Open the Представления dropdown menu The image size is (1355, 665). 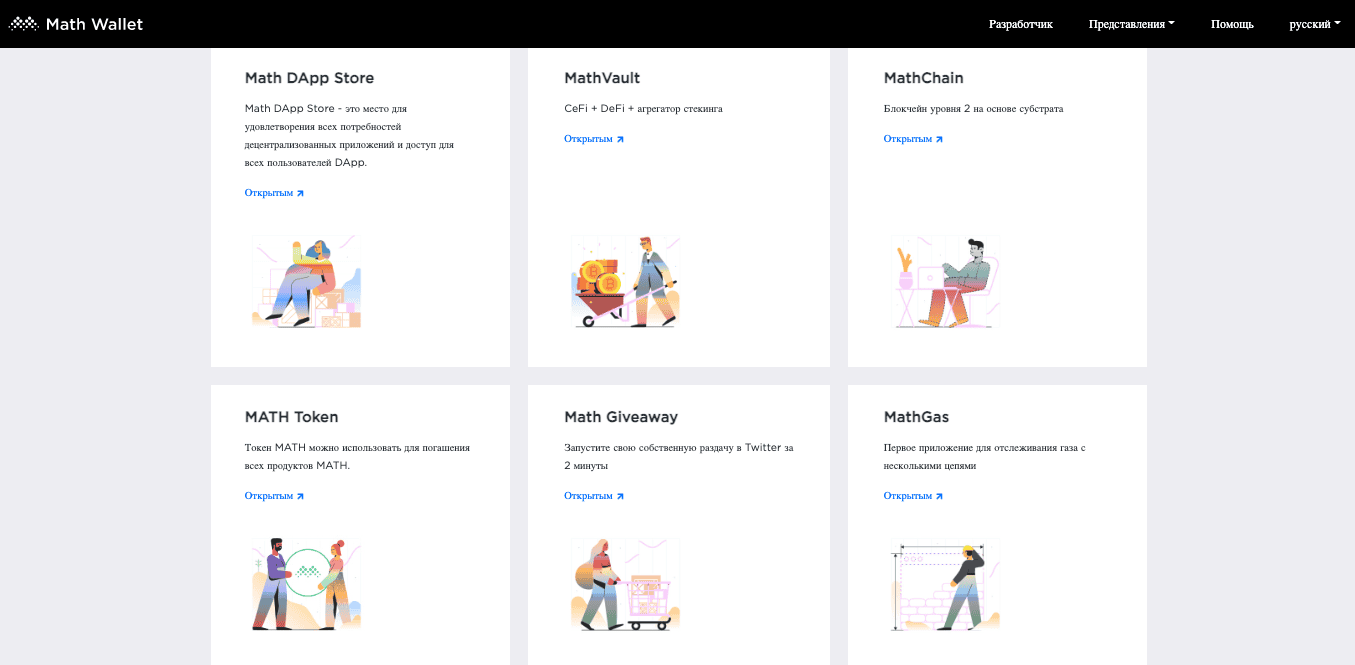(x=1132, y=24)
